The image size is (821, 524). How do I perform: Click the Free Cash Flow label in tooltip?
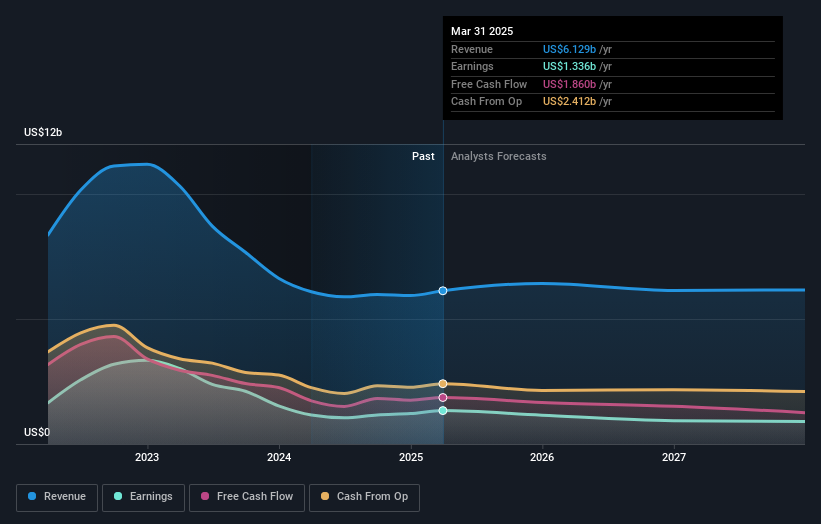(489, 84)
